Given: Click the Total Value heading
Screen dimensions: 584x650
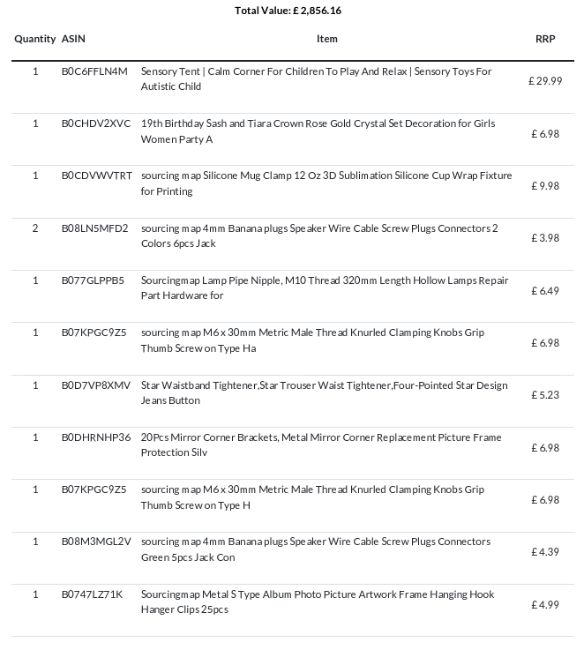Looking at the screenshot, I should pyautogui.click(x=288, y=11).
